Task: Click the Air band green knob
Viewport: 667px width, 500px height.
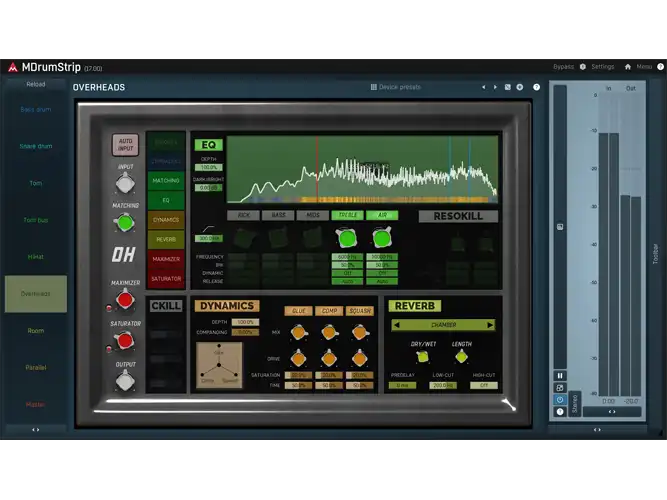Action: 382,238
